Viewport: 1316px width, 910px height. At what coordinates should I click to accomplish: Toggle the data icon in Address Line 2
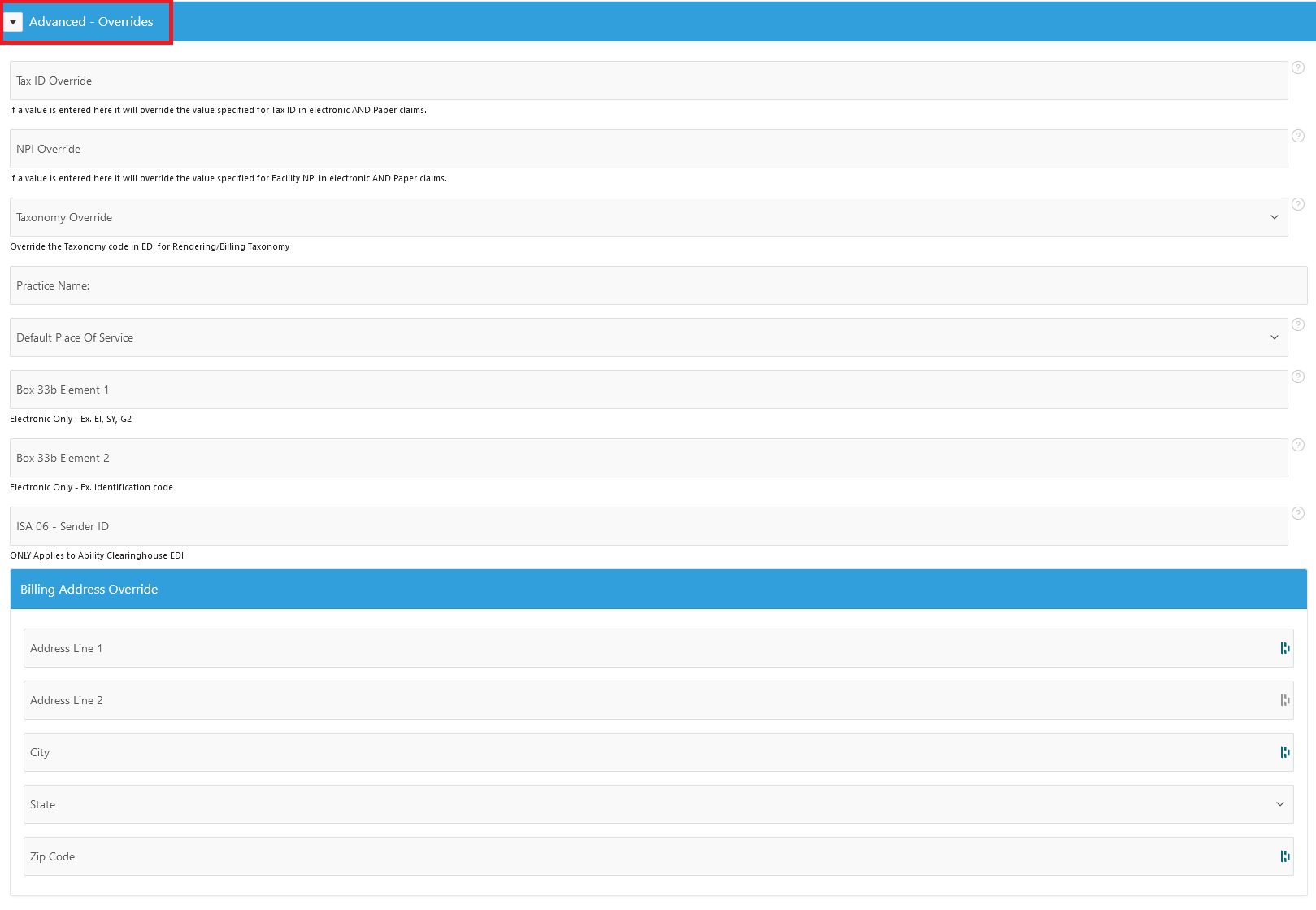[1284, 700]
